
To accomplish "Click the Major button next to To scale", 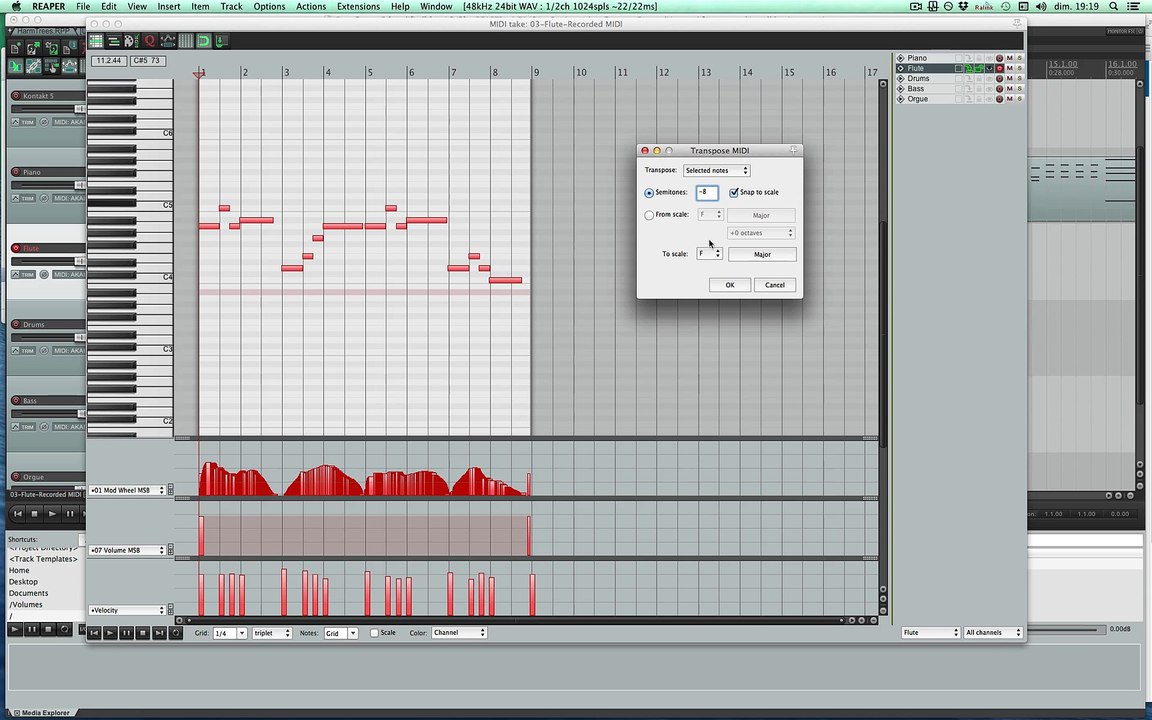I will [762, 254].
